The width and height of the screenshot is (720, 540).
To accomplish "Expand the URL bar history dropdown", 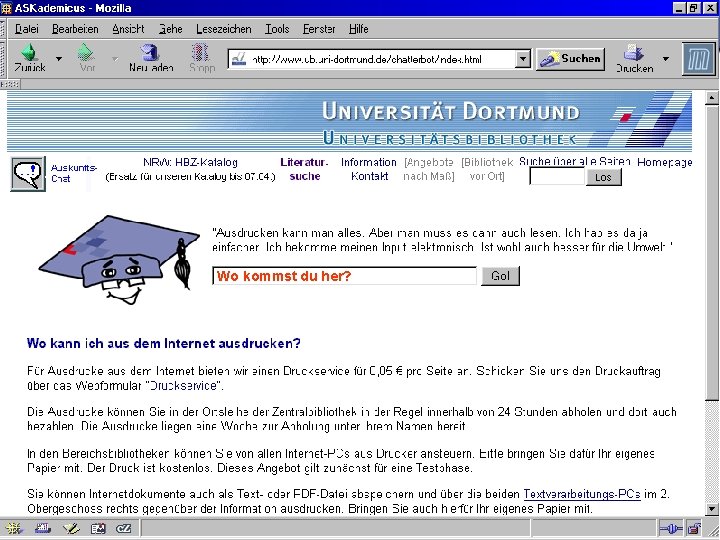I will 523,59.
